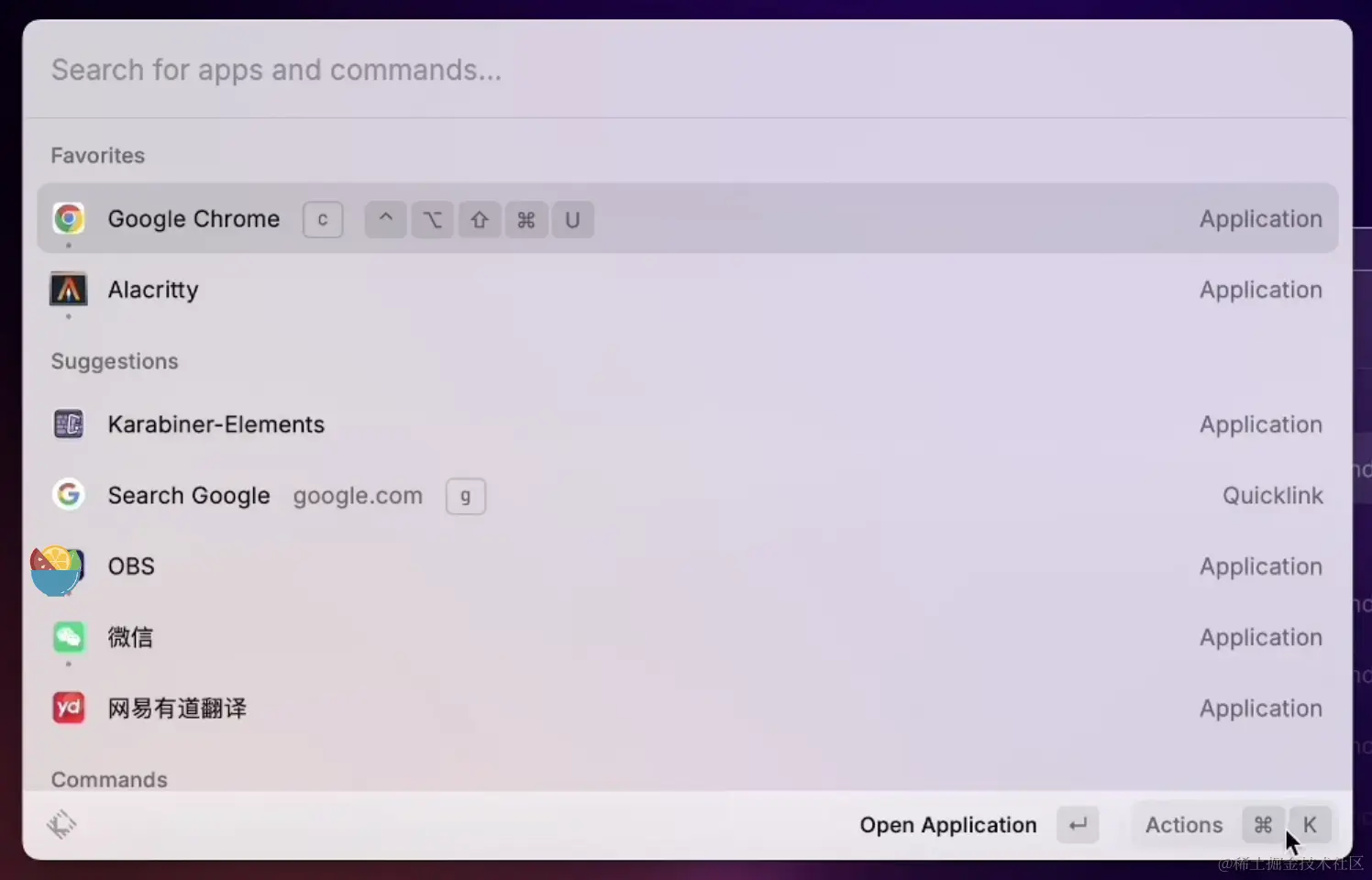1372x880 pixels.
Task: Click the red yd 网易有道翻译 icon
Action: click(69, 708)
